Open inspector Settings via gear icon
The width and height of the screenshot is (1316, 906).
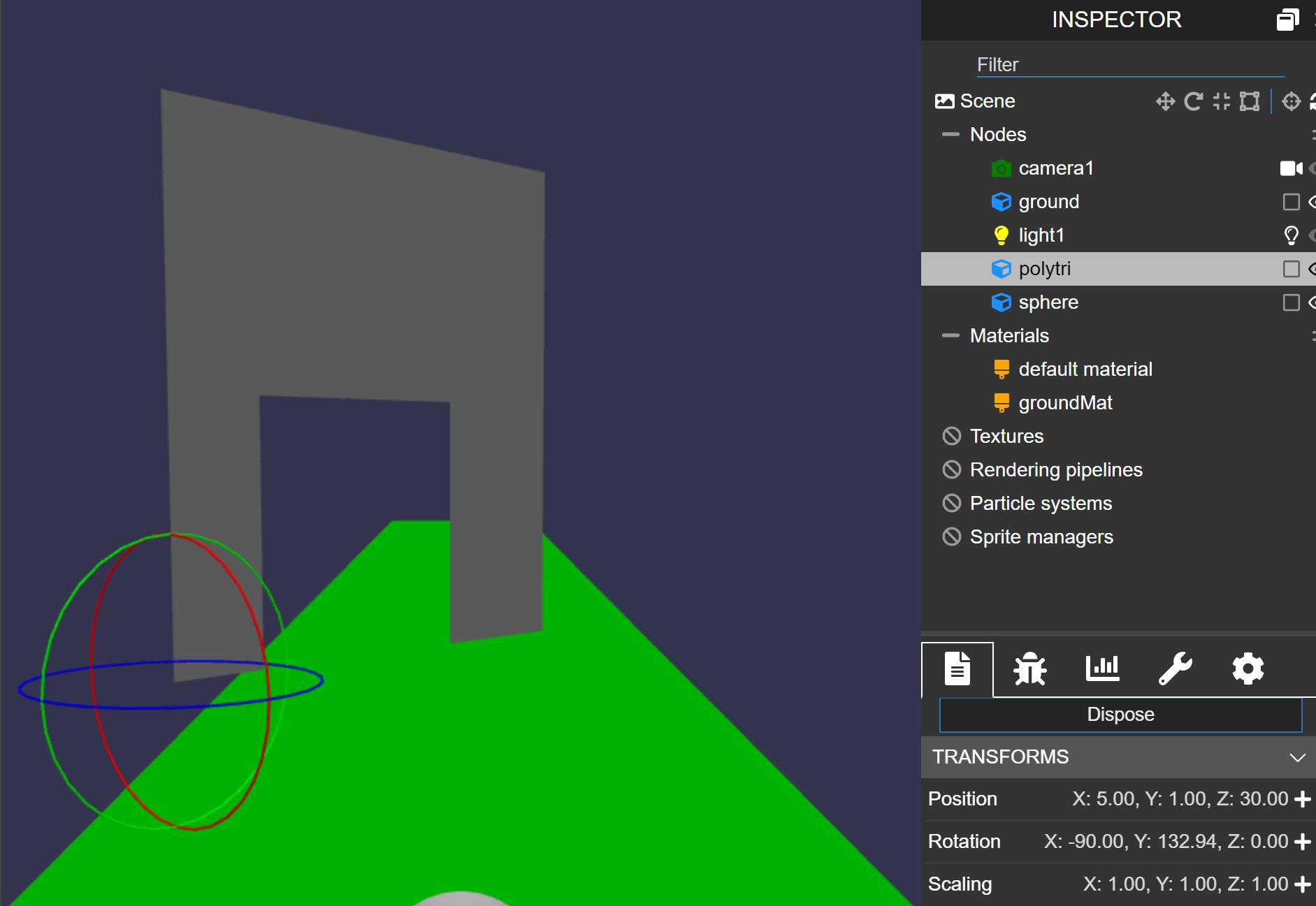click(x=1248, y=668)
